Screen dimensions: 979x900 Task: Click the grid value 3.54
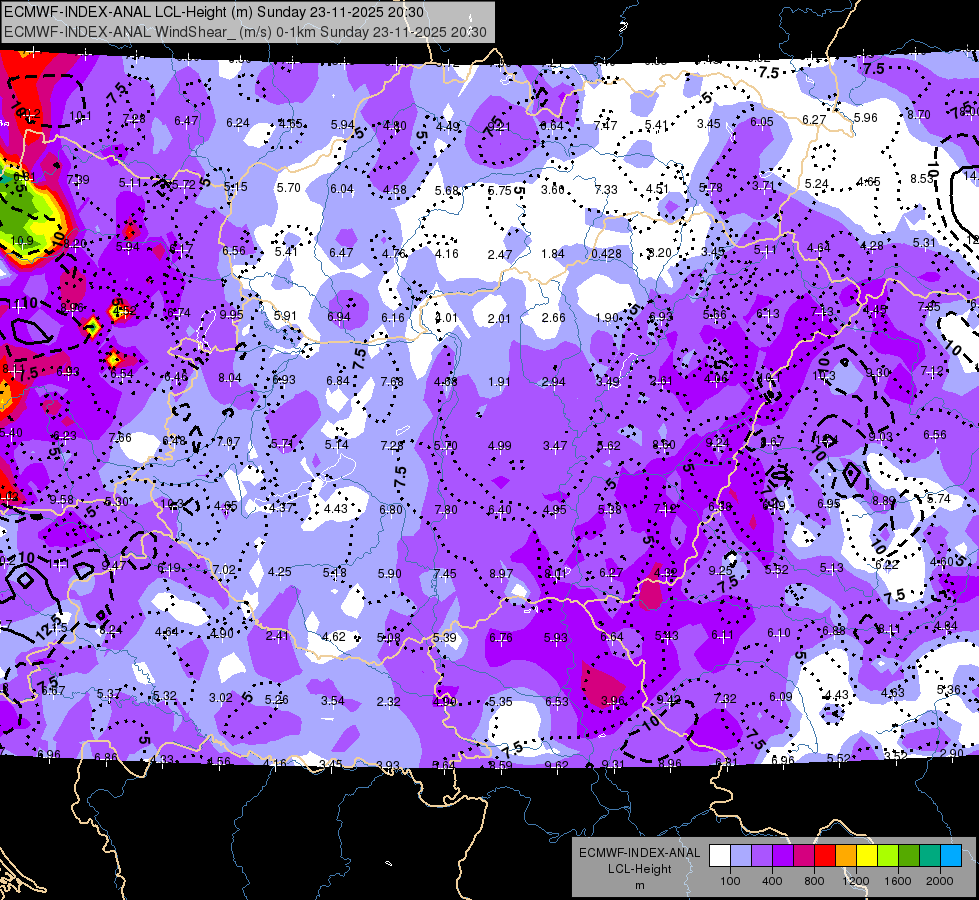[333, 701]
